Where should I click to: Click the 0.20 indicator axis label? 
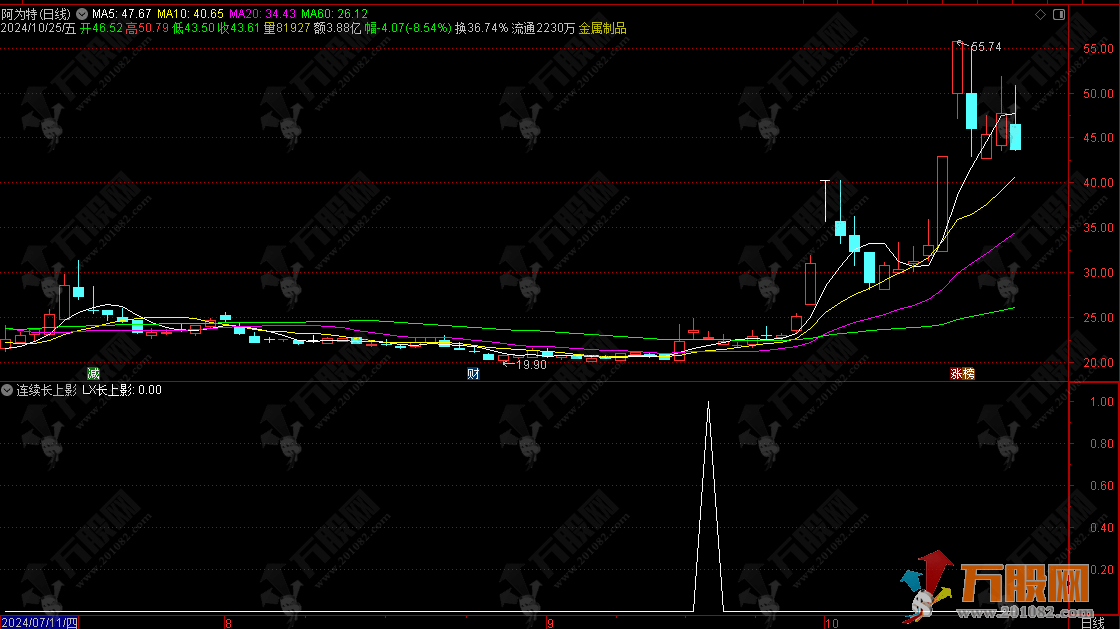1101,570
